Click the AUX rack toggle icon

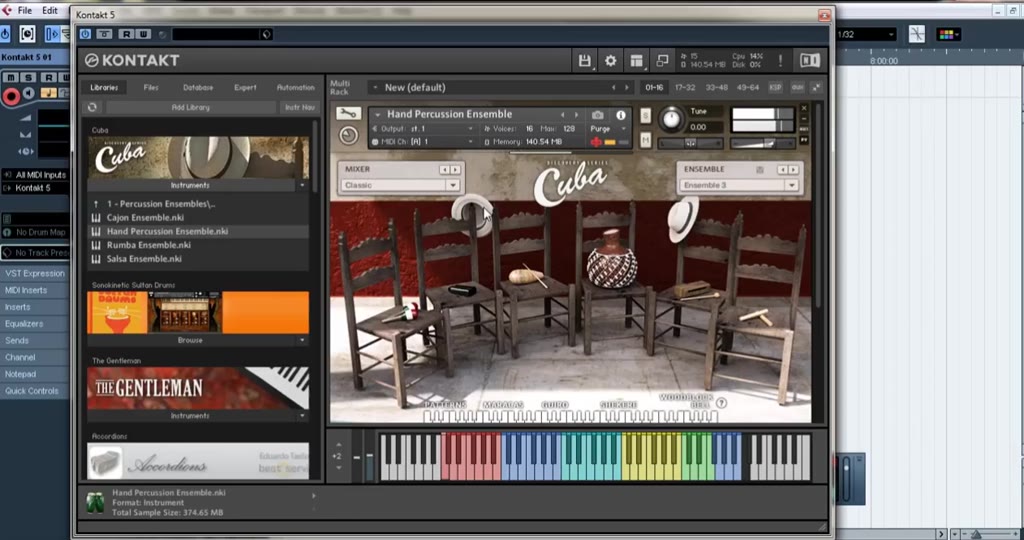coord(797,87)
